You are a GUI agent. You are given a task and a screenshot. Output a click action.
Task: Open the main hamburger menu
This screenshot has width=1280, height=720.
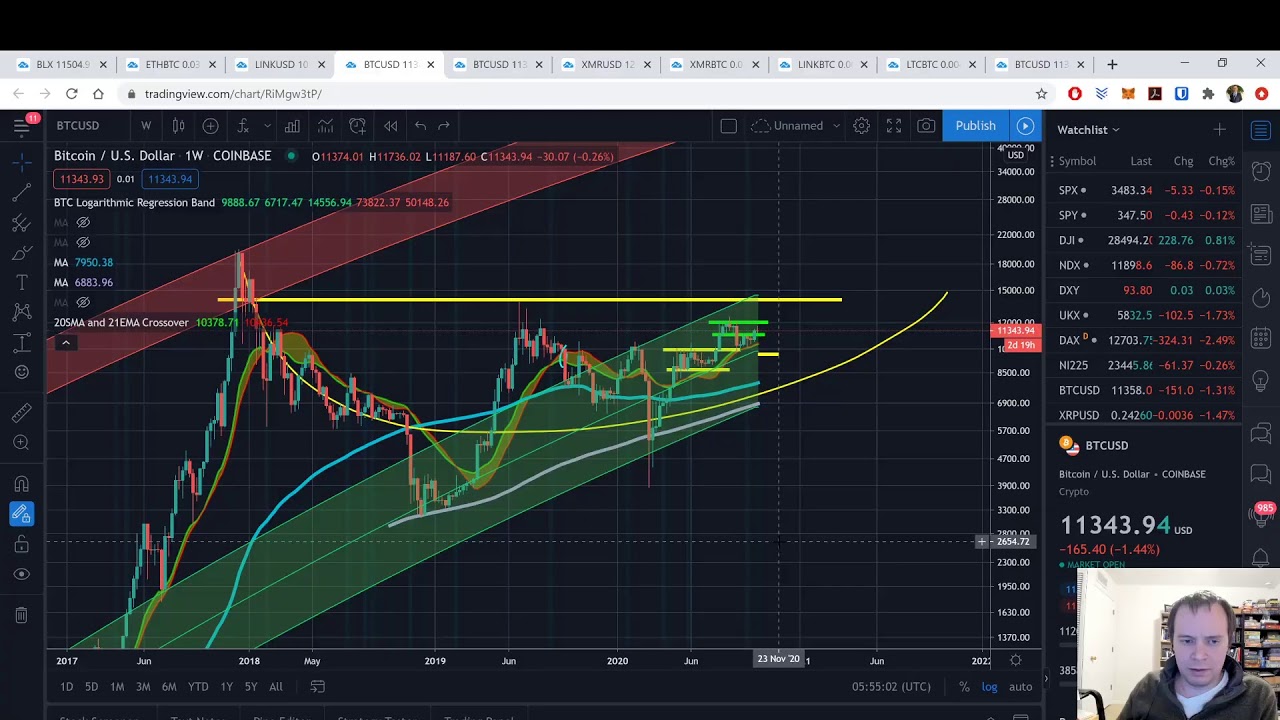(21, 125)
